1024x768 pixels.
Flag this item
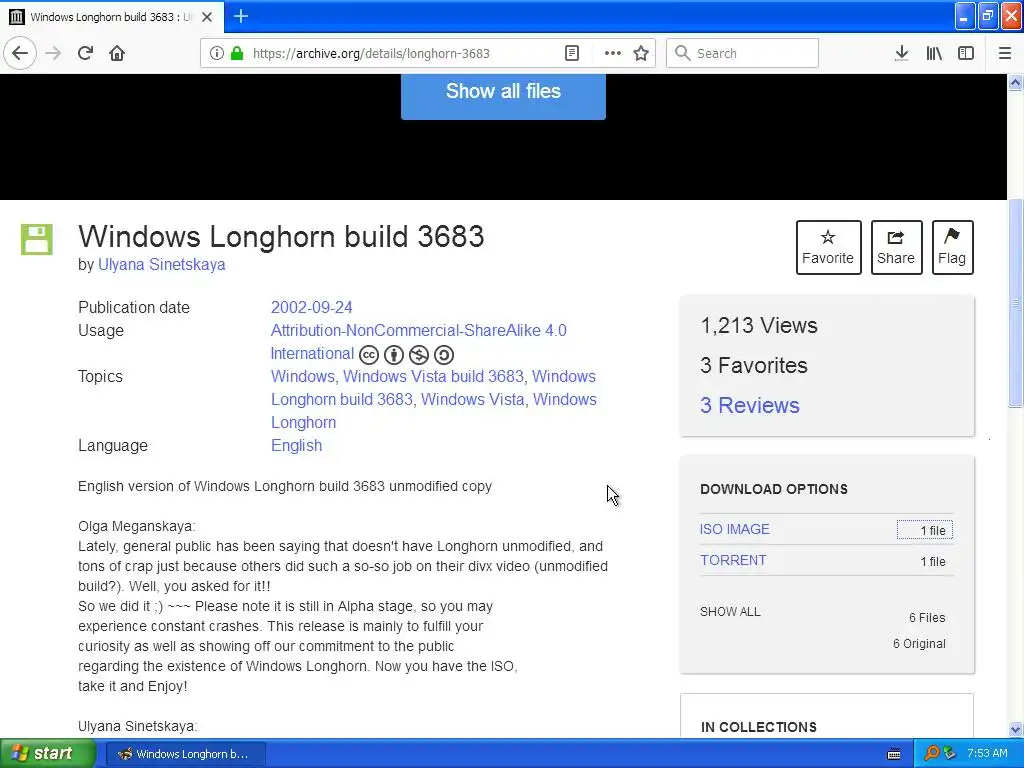952,248
